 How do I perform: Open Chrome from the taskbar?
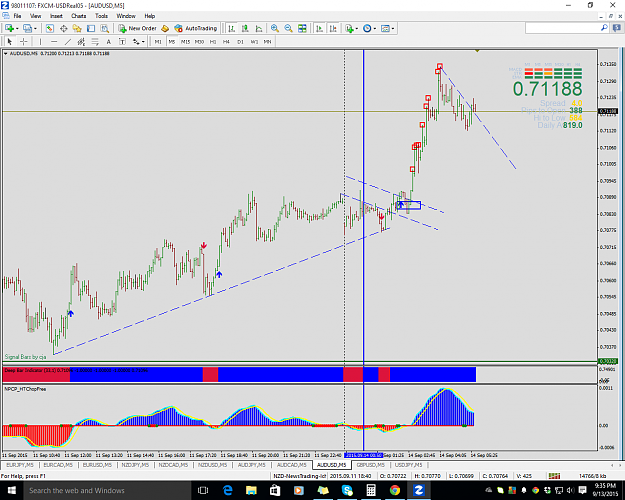[395, 490]
